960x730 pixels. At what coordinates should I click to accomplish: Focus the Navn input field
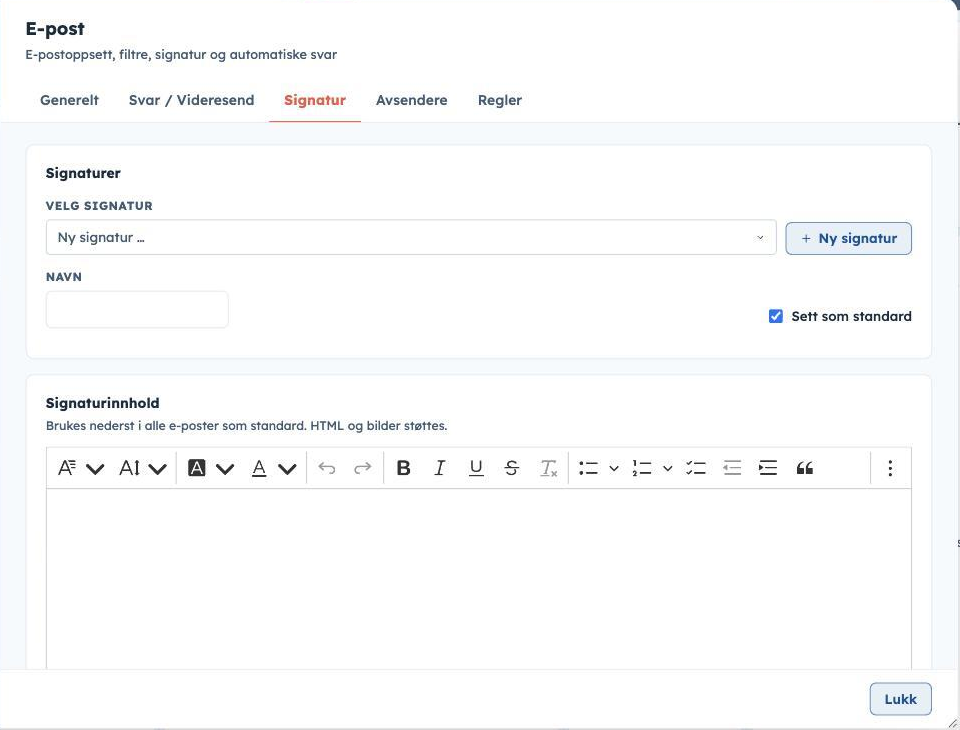click(x=137, y=309)
